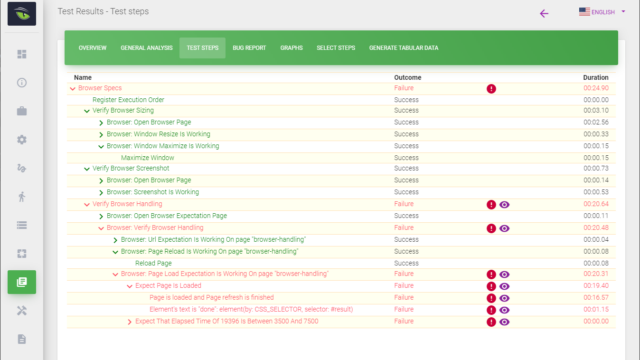Viewport: 640px width, 360px height.
Task: Expand Browser: Screenshot Is Working
Action: click(x=101, y=192)
